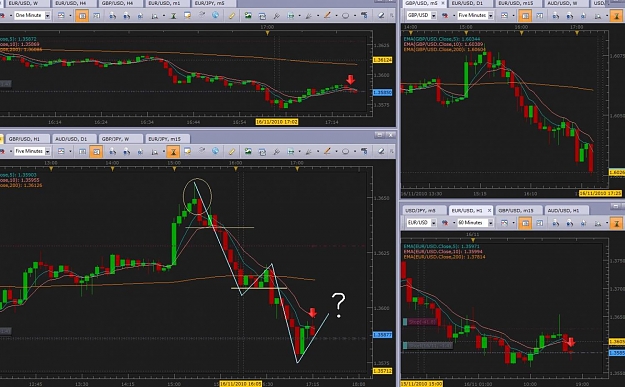Expand the chart type arrow in the GBP/USD chart toolbar
This screenshot has width=625, height=387.
[514, 16]
